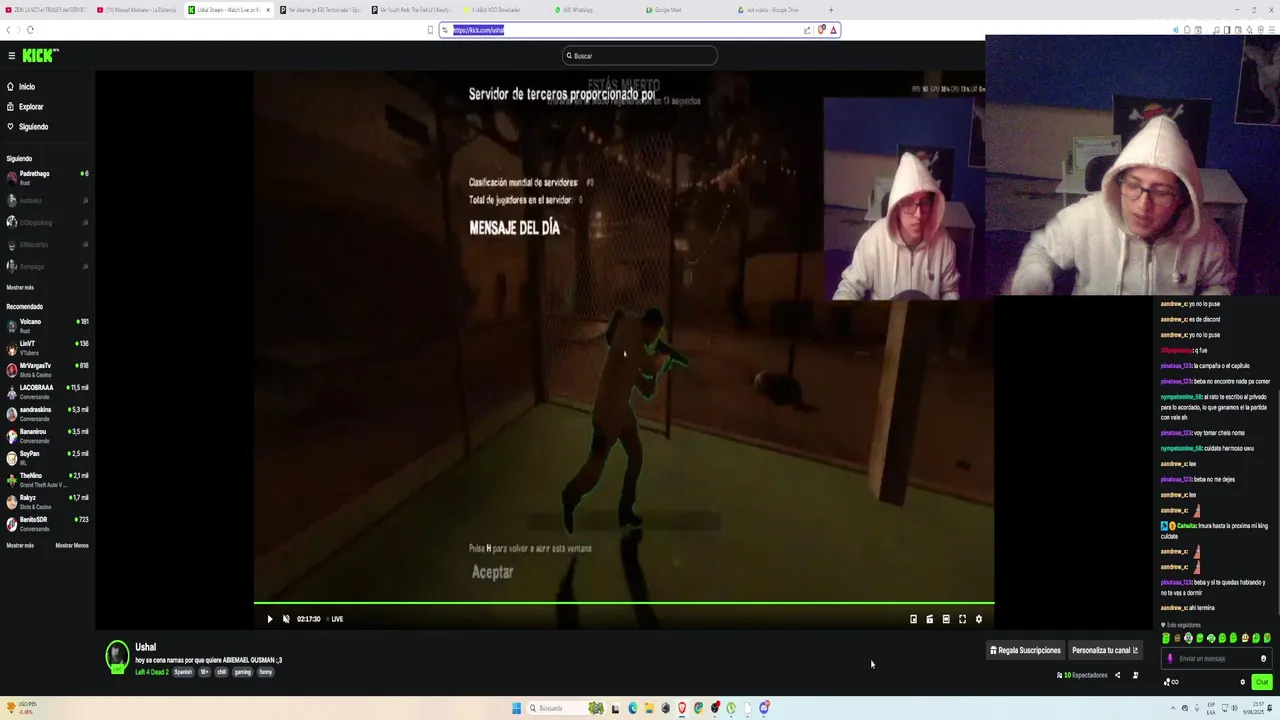The image size is (1280, 720).
Task: Enter fullscreen on the video player
Action: (963, 619)
